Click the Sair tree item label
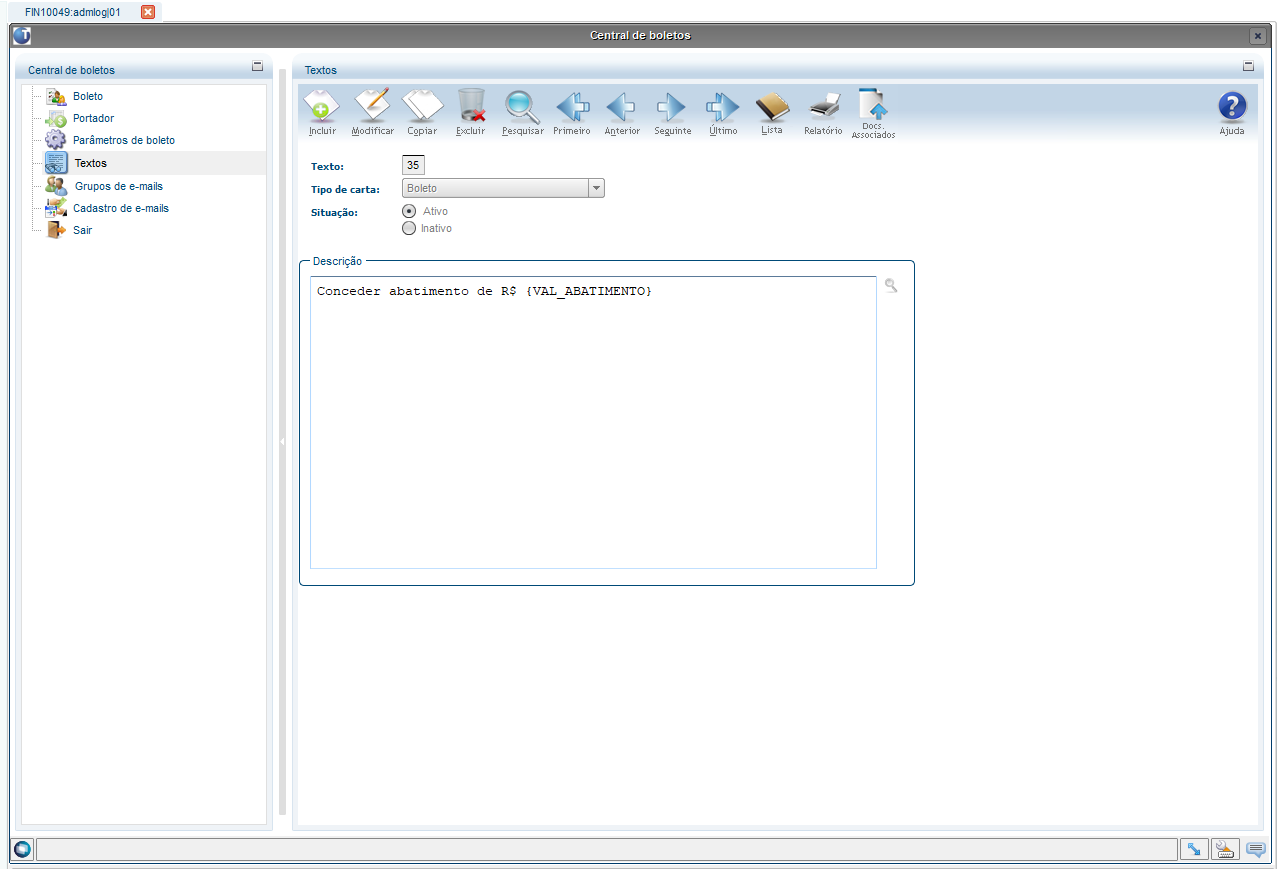 [83, 230]
